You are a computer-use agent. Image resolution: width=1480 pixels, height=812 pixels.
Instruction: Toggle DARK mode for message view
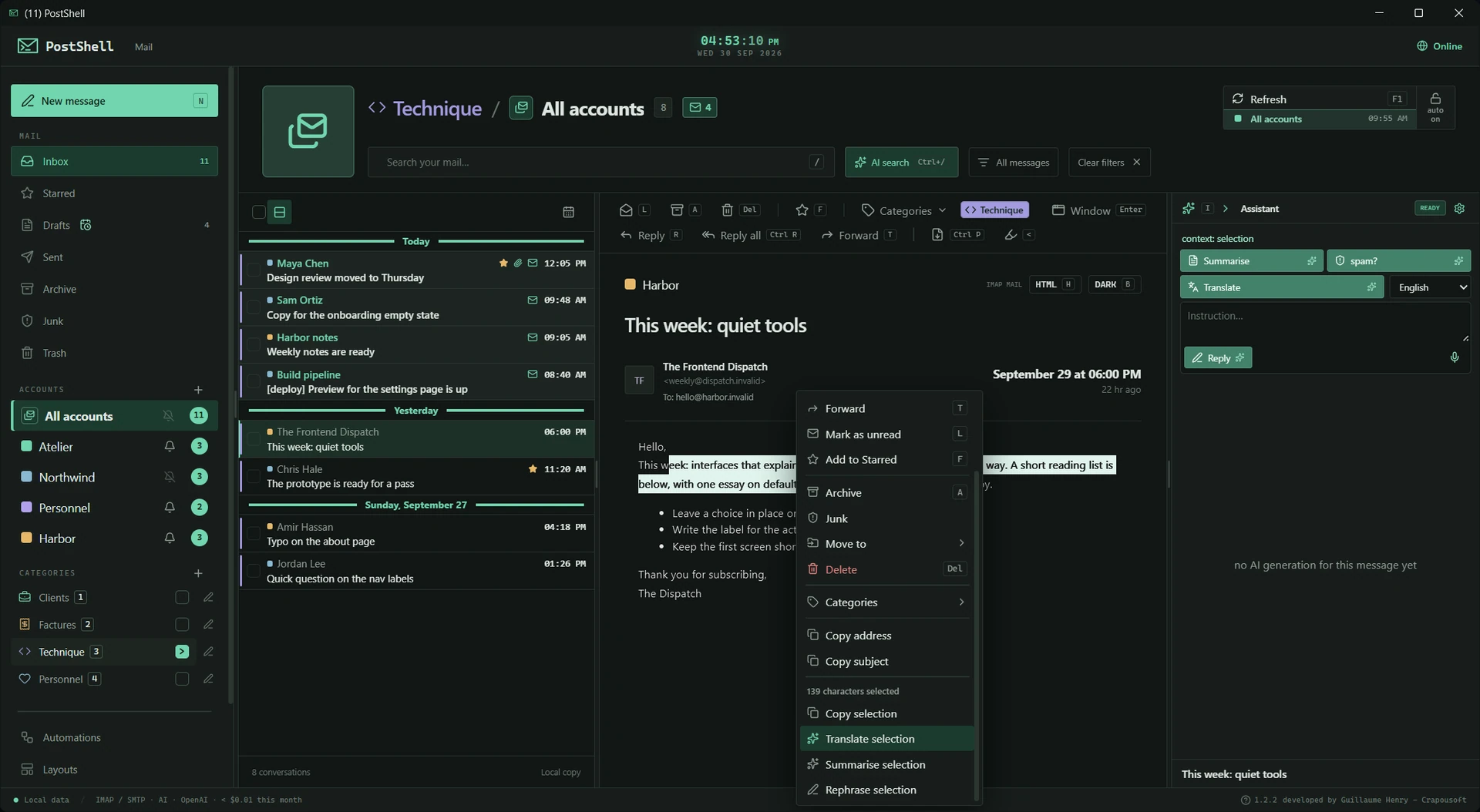click(x=1114, y=285)
